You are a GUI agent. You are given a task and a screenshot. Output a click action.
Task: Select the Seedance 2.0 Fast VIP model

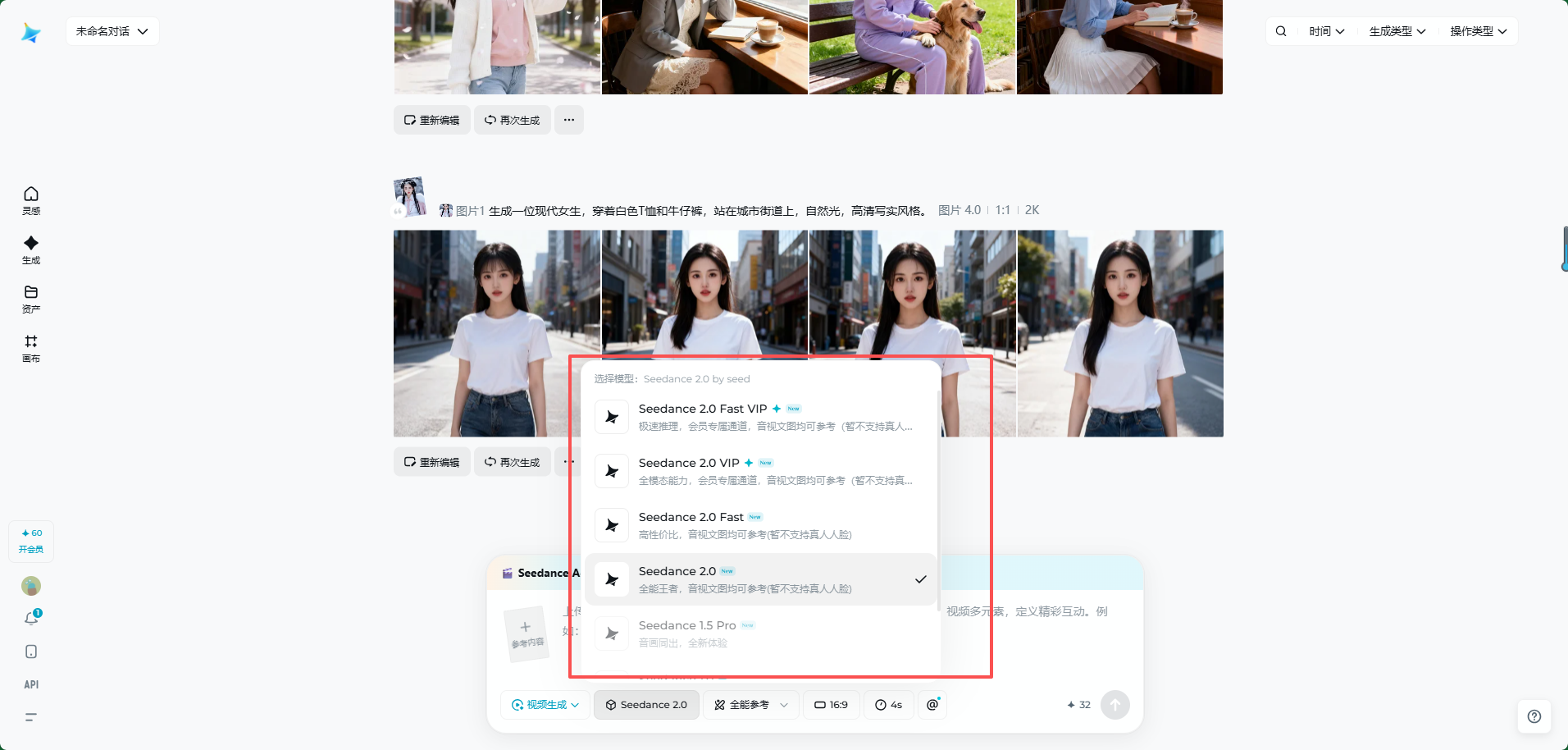point(738,416)
